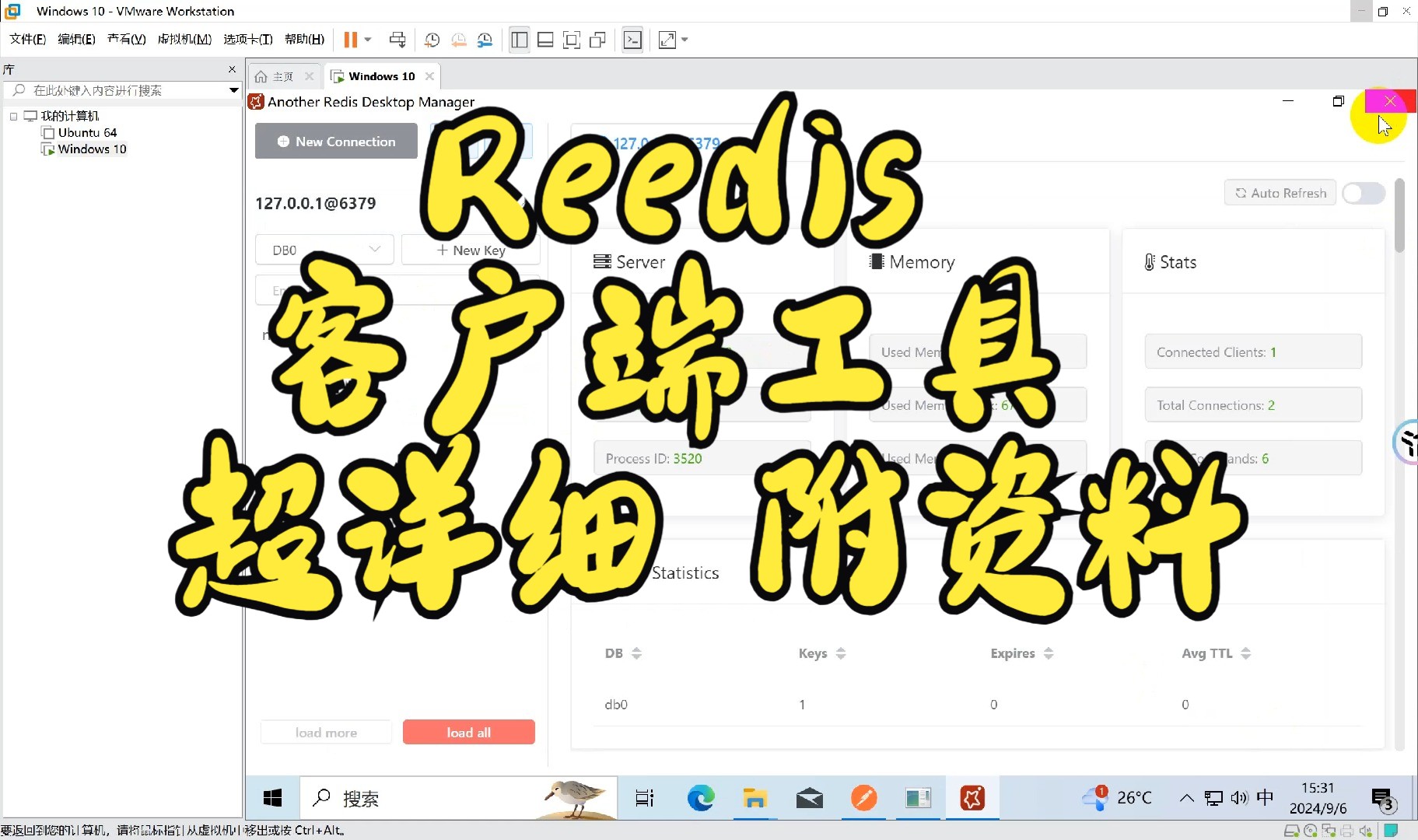The height and width of the screenshot is (840, 1418).
Task: Toggle the thumbnail bar view icon
Action: (545, 40)
